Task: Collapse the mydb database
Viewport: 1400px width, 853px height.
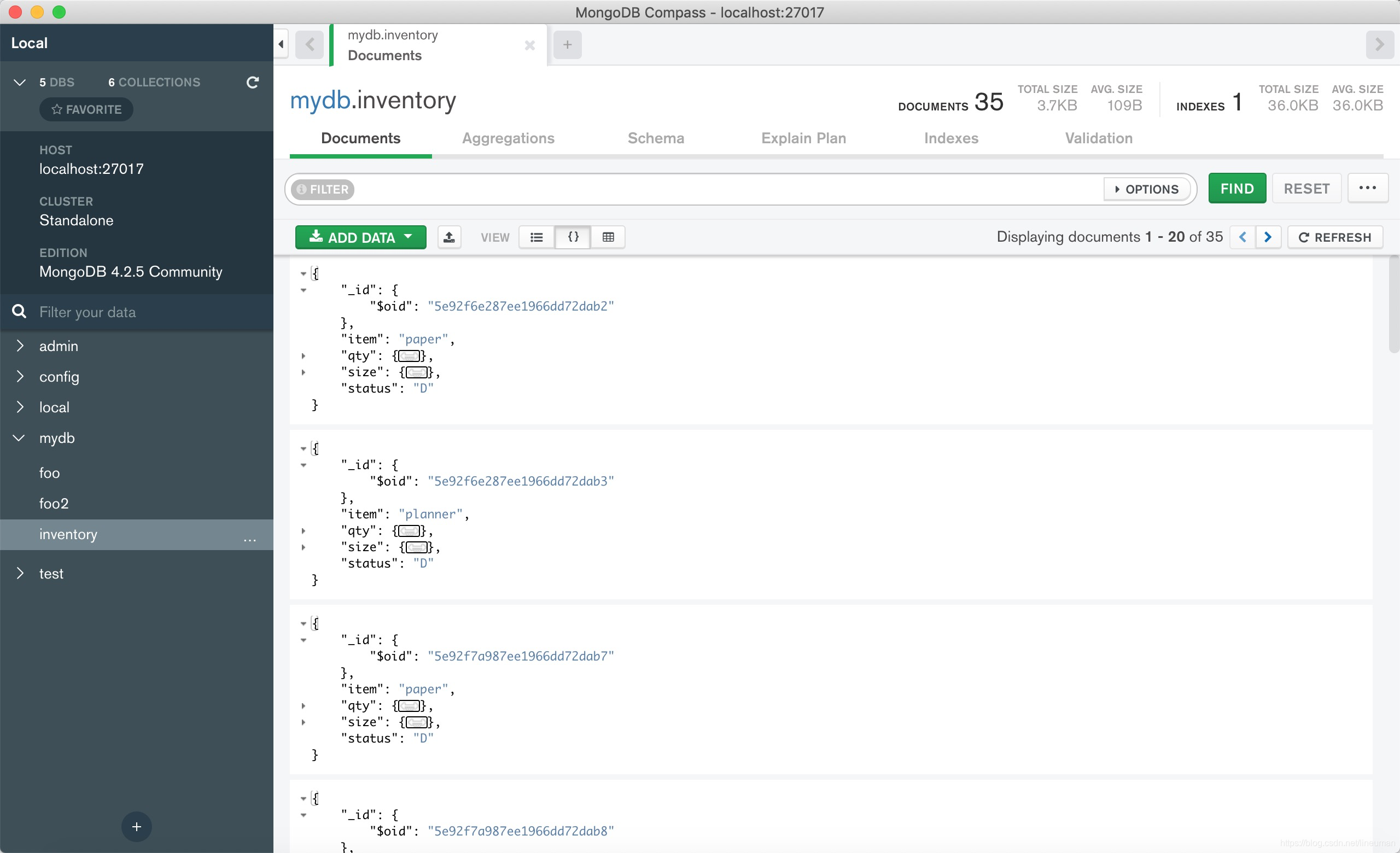Action: tap(19, 438)
